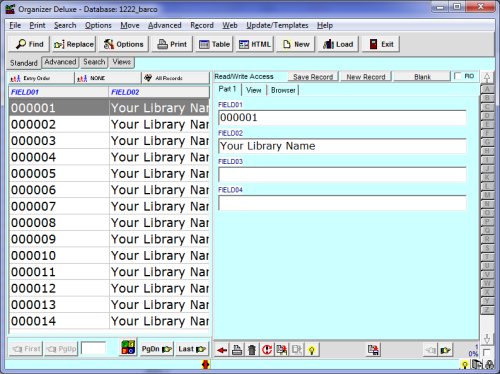Click the Blank button
The height and width of the screenshot is (374, 500).
(x=422, y=77)
